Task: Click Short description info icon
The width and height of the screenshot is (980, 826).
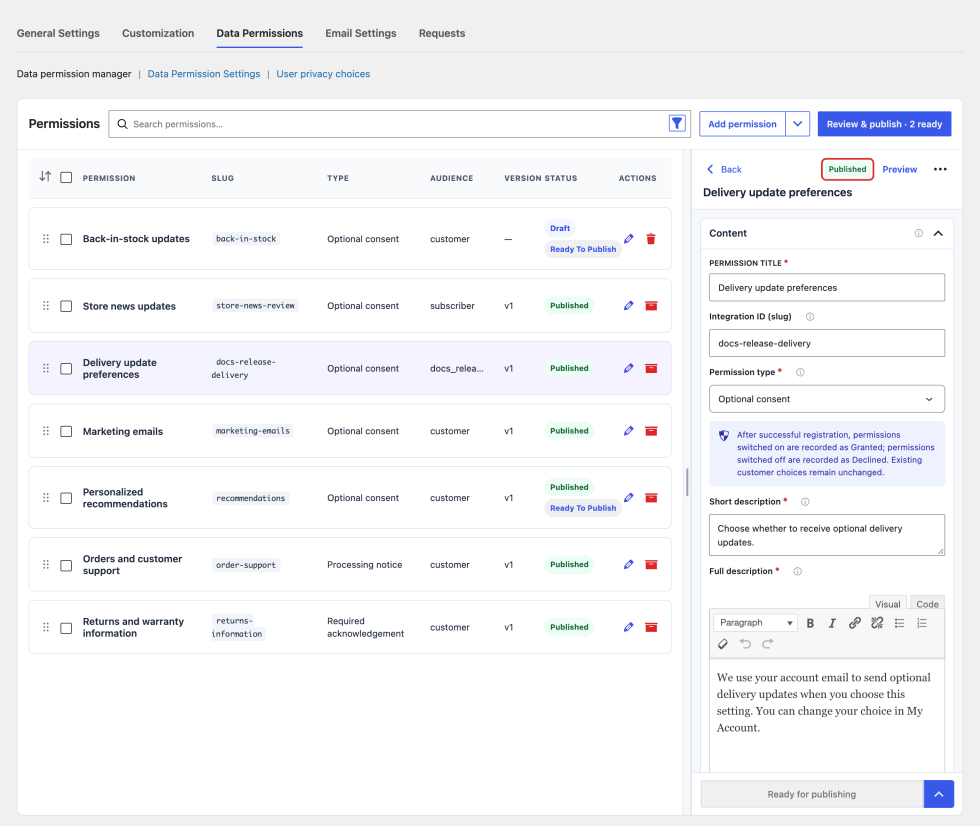Action: [x=805, y=502]
